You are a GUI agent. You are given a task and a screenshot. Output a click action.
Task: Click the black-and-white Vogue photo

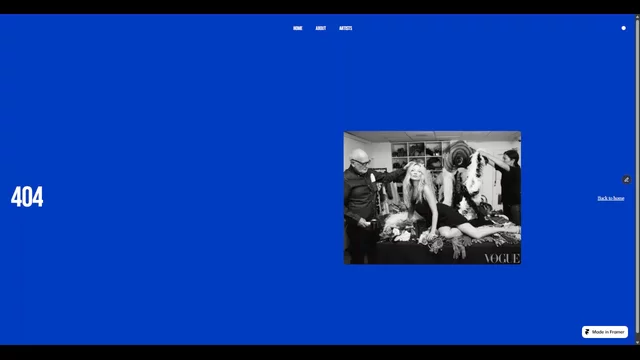pos(432,198)
